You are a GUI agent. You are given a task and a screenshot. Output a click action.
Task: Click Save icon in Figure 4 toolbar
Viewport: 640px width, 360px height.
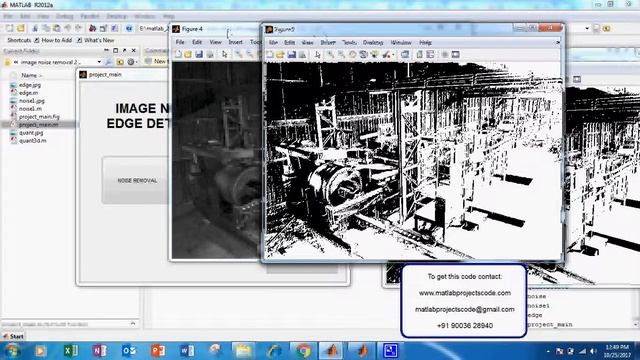click(199, 54)
